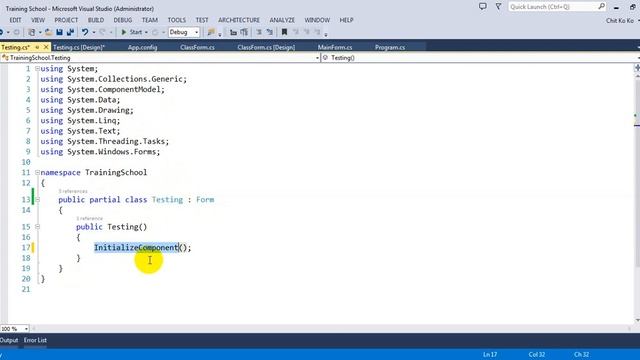
Task: Click line number 21 in the margin
Action: [x=26, y=289]
